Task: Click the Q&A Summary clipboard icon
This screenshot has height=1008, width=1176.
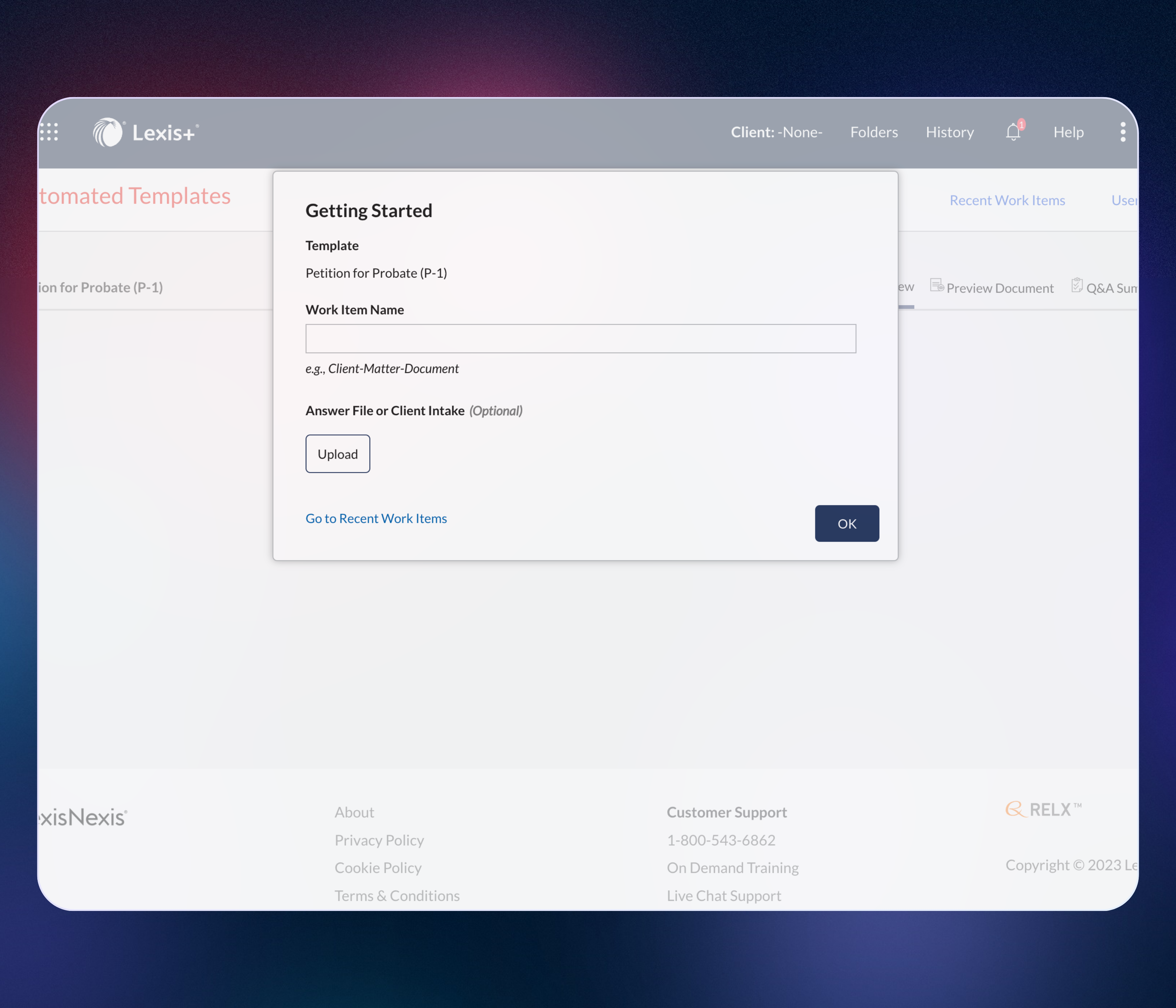Action: [x=1077, y=286]
